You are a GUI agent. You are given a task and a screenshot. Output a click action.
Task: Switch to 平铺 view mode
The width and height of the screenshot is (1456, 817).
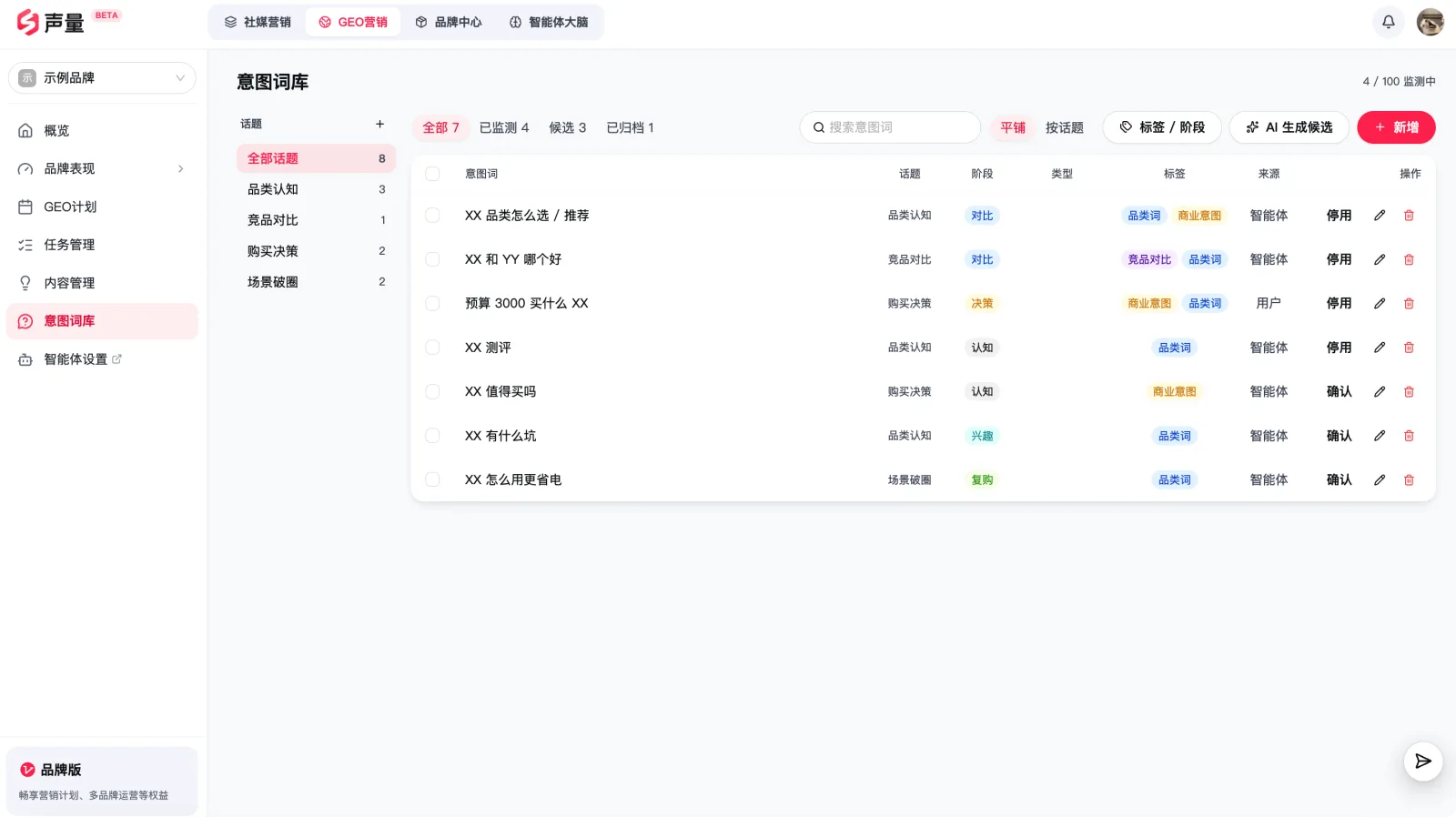click(1012, 127)
